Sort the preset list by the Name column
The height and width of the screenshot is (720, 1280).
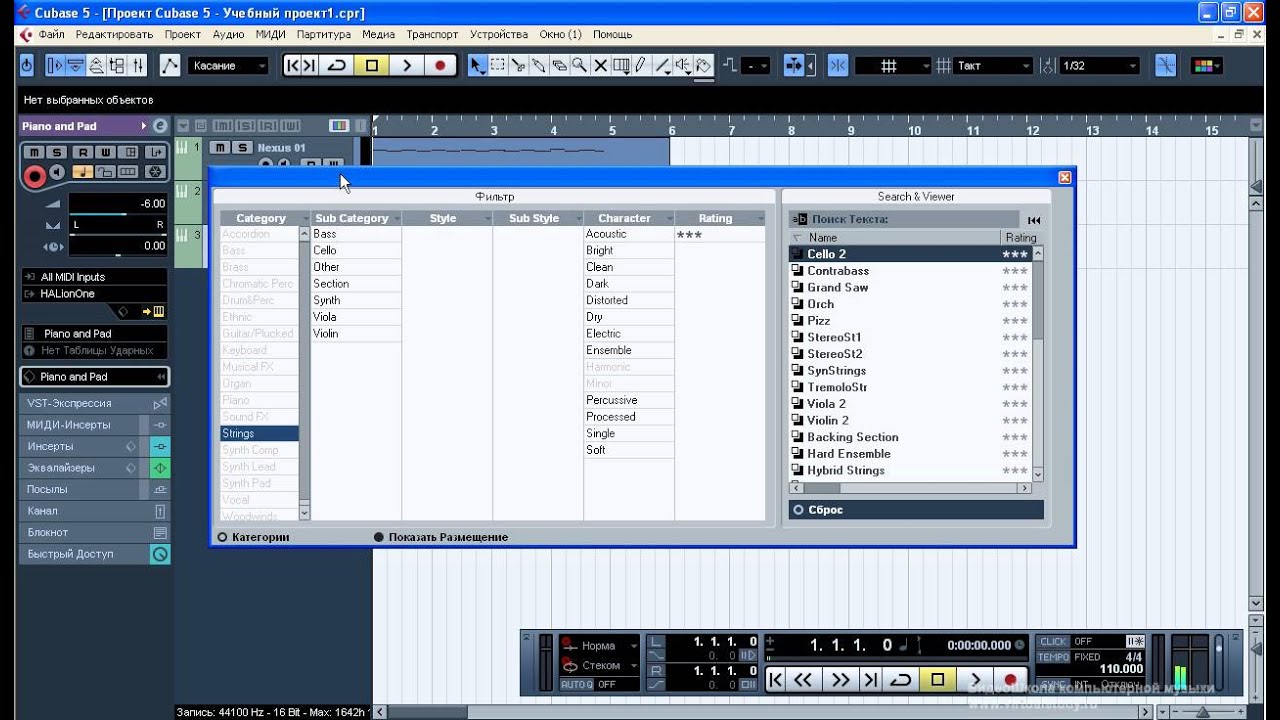[896, 238]
